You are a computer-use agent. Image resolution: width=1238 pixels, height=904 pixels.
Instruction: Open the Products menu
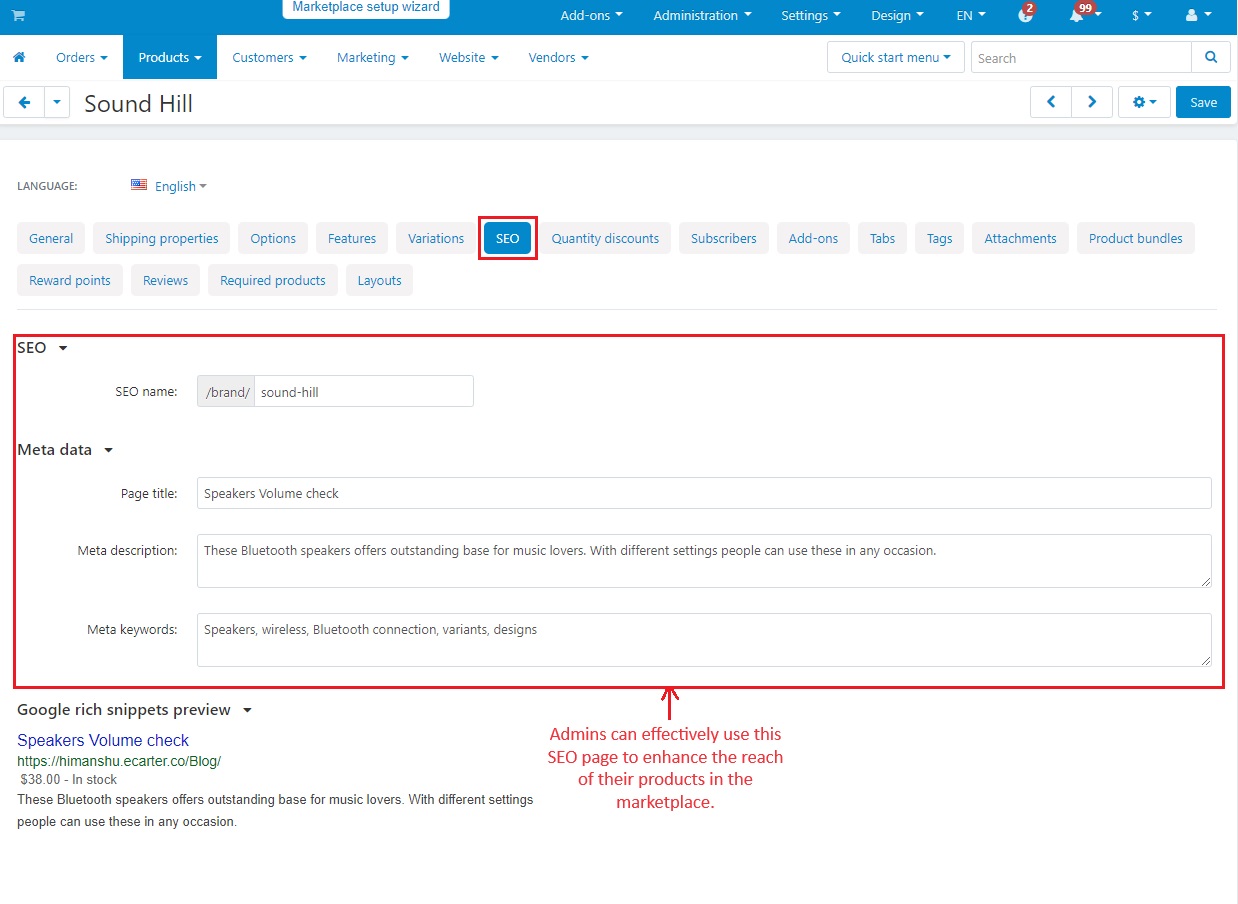[x=170, y=57]
